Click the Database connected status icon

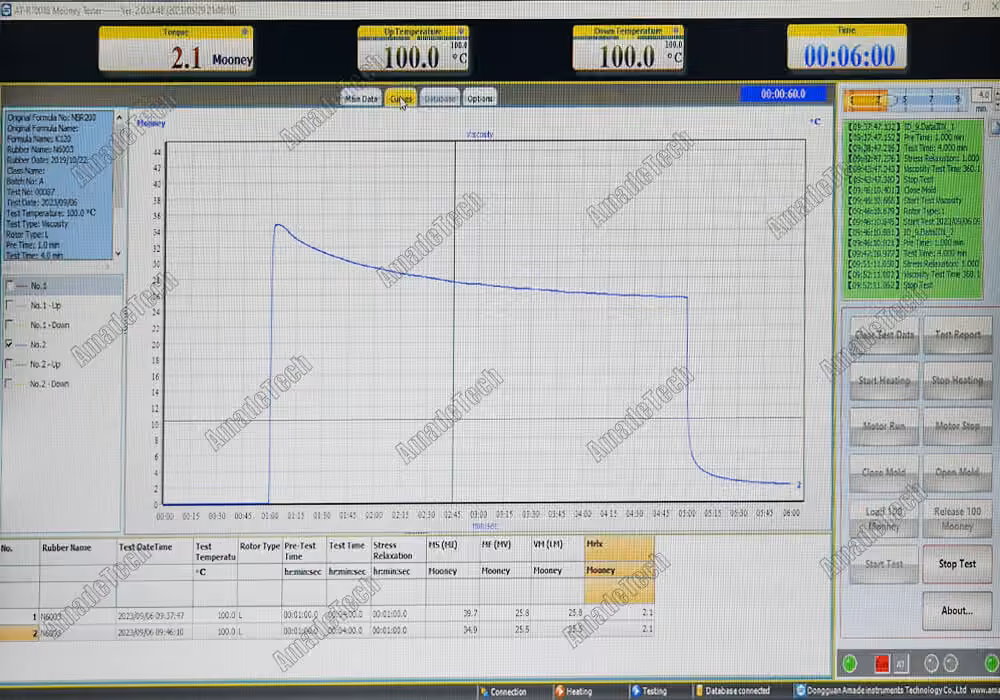click(699, 691)
